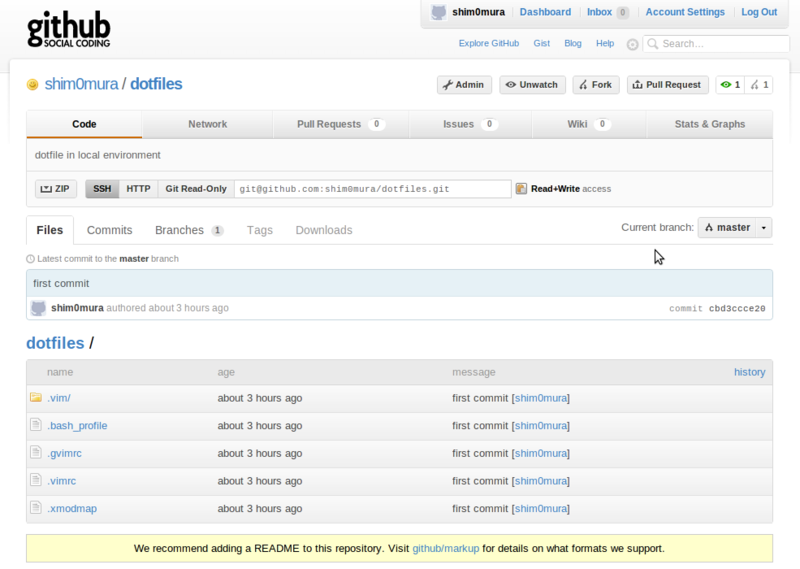Select the Commits subtab
800x569 pixels.
click(110, 230)
